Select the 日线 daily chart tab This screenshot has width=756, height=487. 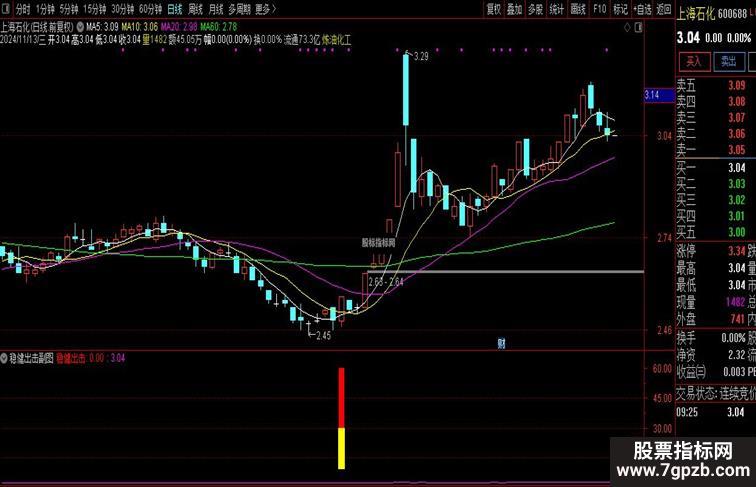(x=175, y=9)
